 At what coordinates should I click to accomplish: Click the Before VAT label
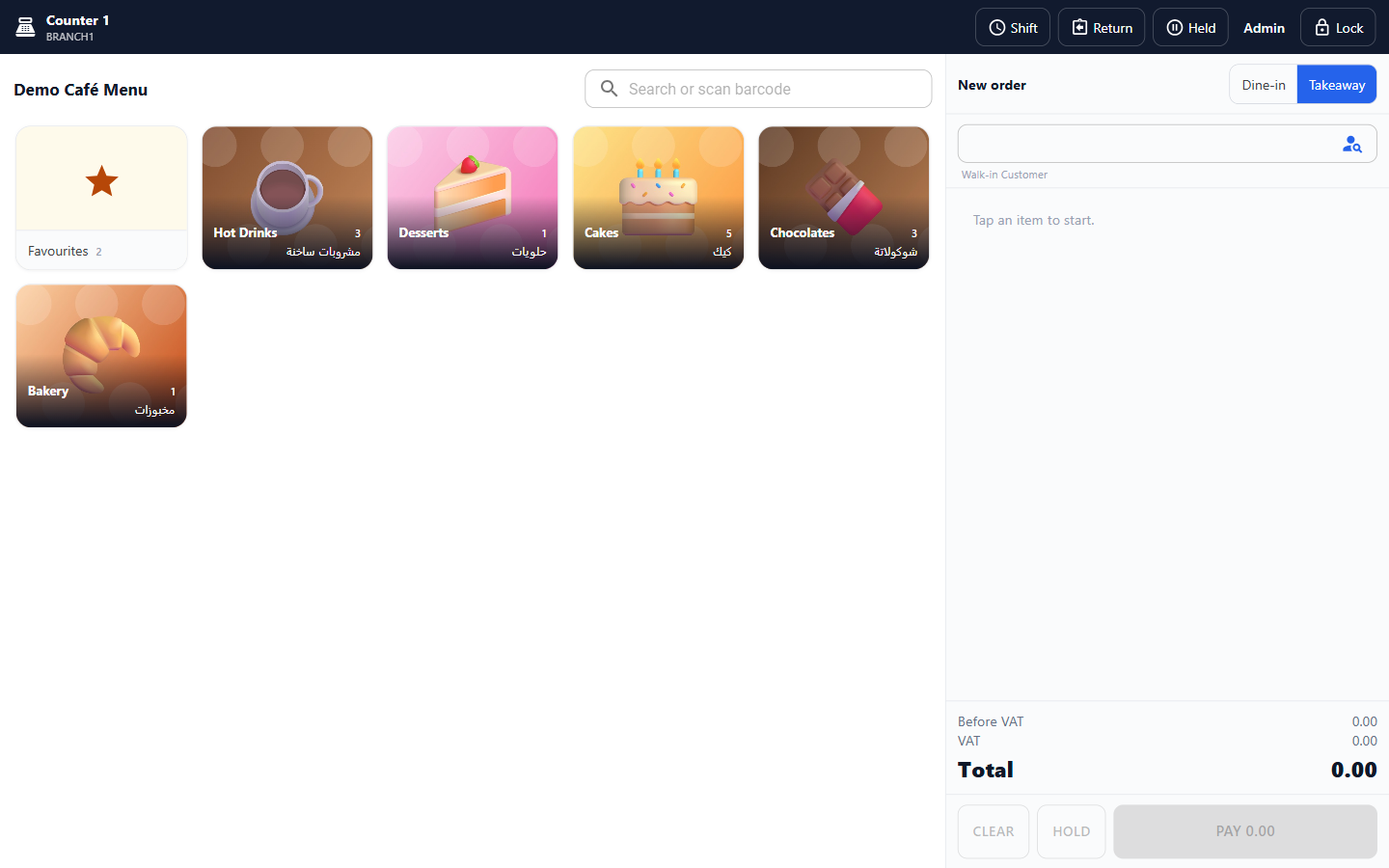(x=991, y=721)
